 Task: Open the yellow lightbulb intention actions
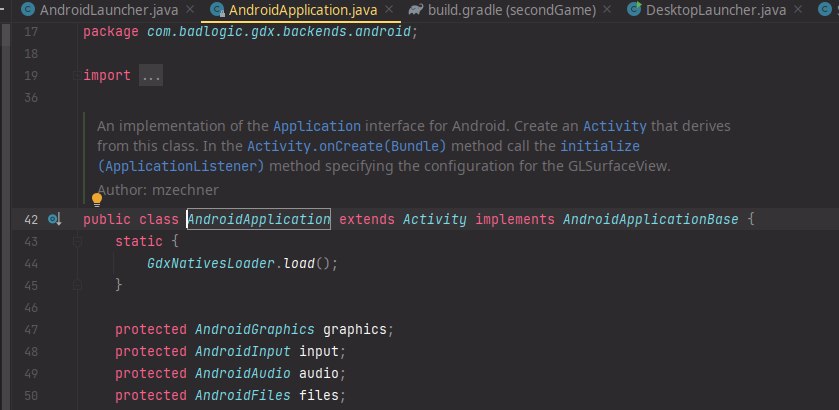click(x=96, y=200)
